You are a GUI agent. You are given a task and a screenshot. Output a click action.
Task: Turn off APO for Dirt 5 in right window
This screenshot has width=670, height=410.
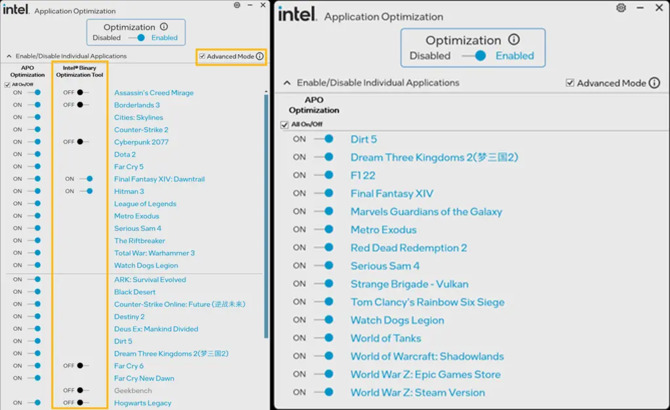tap(324, 139)
